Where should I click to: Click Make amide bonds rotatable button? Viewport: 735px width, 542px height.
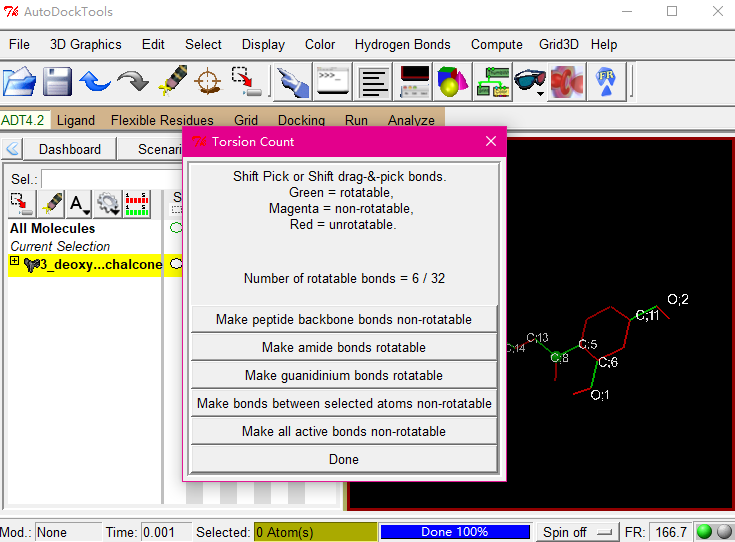pyautogui.click(x=344, y=347)
